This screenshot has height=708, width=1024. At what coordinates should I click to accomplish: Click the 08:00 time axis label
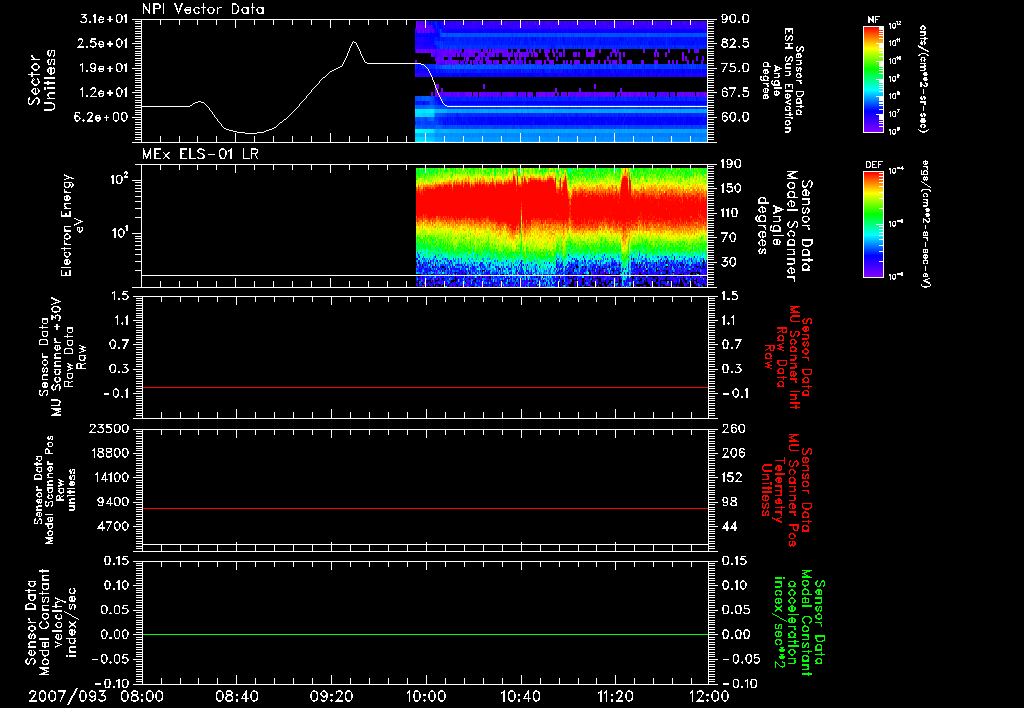[142, 696]
